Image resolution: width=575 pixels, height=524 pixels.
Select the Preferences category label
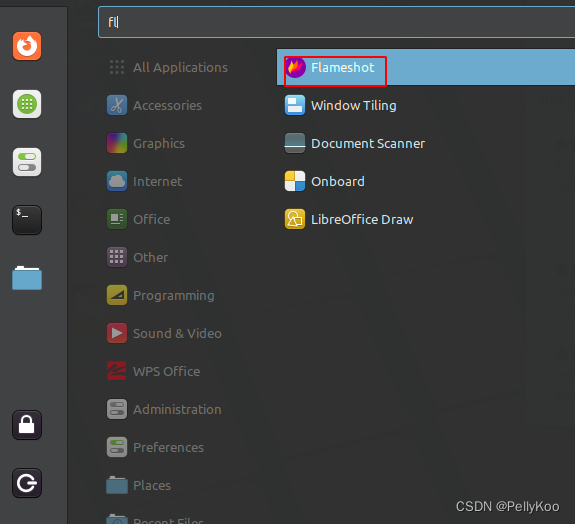(x=168, y=447)
